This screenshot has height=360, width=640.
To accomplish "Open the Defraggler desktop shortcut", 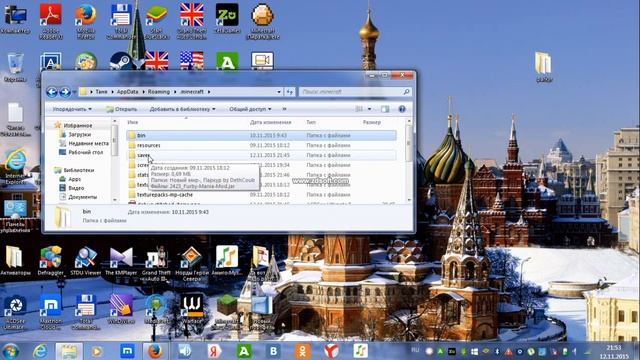I will tap(50, 260).
